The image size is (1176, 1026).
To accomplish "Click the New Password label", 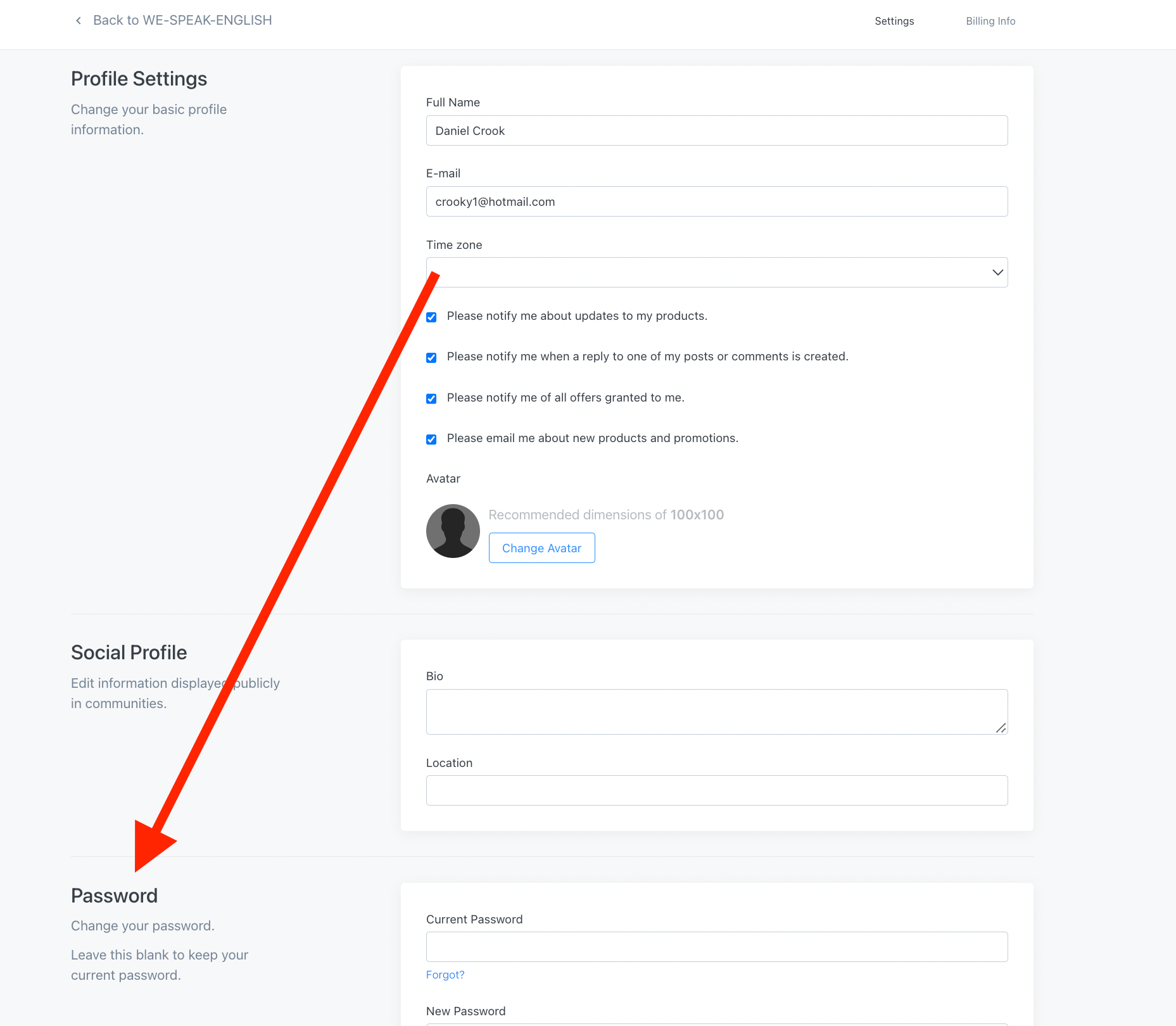I will (465, 1011).
